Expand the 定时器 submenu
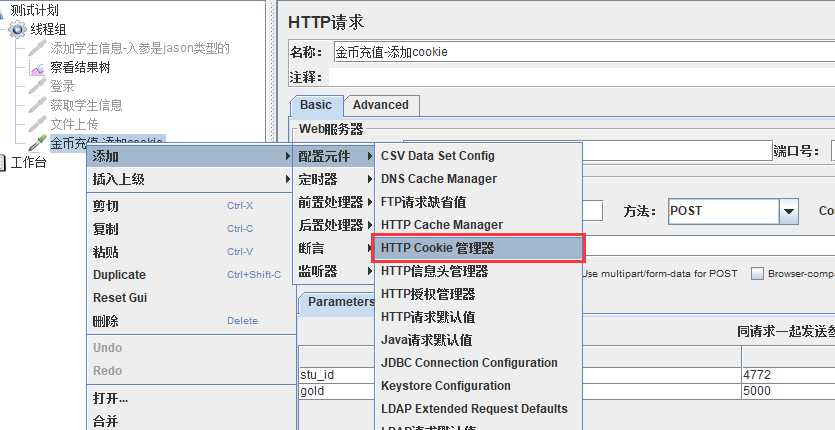Image resolution: width=835 pixels, height=430 pixels. 334,179
